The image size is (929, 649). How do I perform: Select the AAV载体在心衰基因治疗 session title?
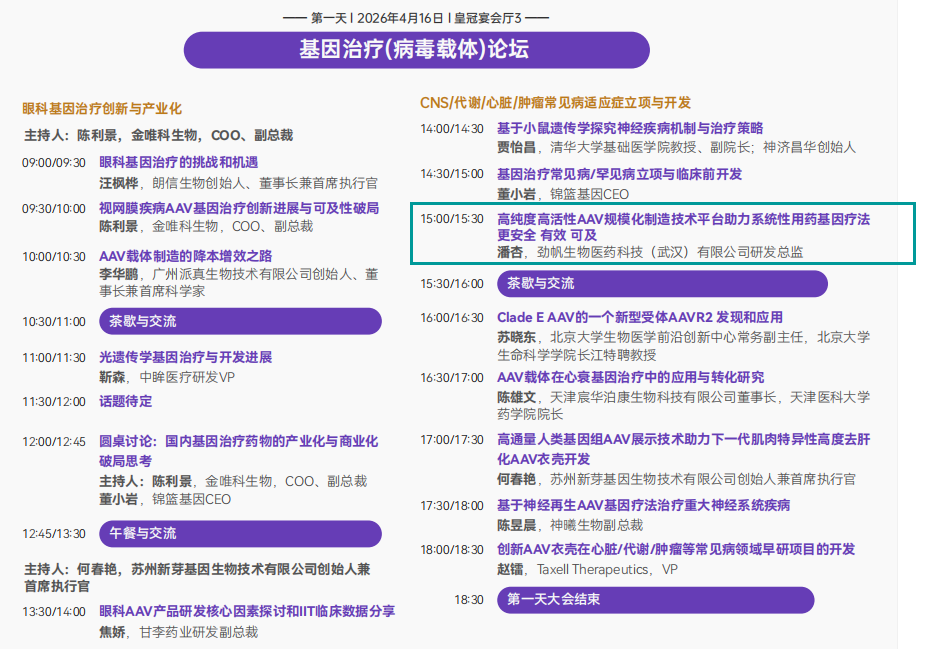[631, 377]
